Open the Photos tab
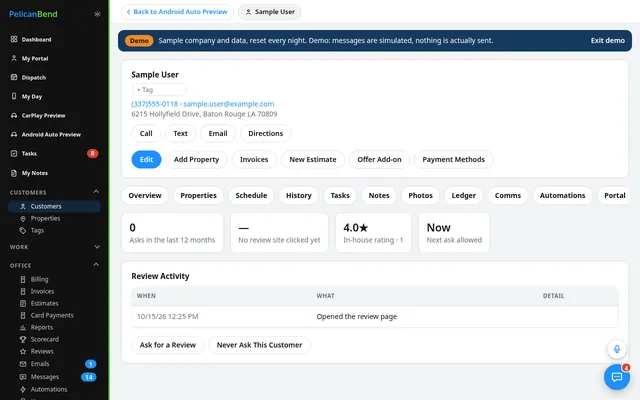 pos(420,196)
